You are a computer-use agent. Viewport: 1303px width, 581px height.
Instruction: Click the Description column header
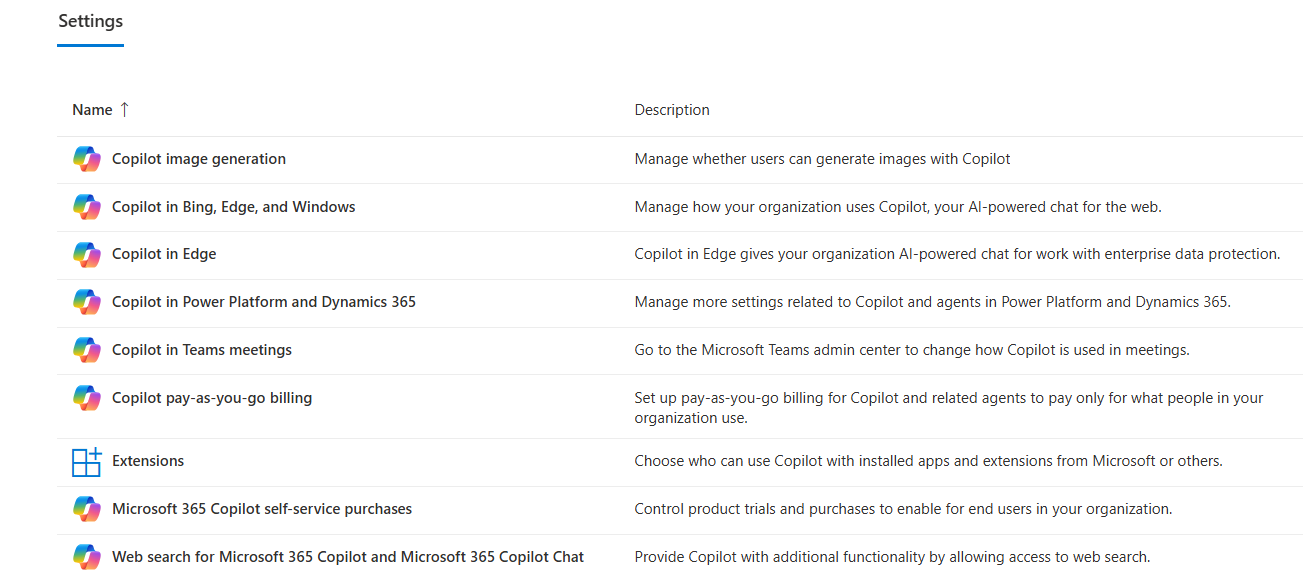672,110
